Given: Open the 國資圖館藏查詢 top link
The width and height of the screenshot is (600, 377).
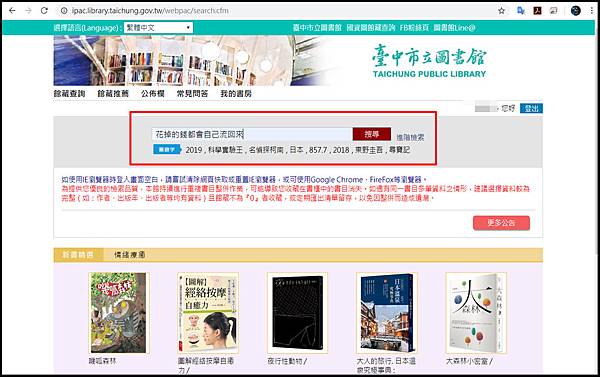Looking at the screenshot, I should pos(371,28).
